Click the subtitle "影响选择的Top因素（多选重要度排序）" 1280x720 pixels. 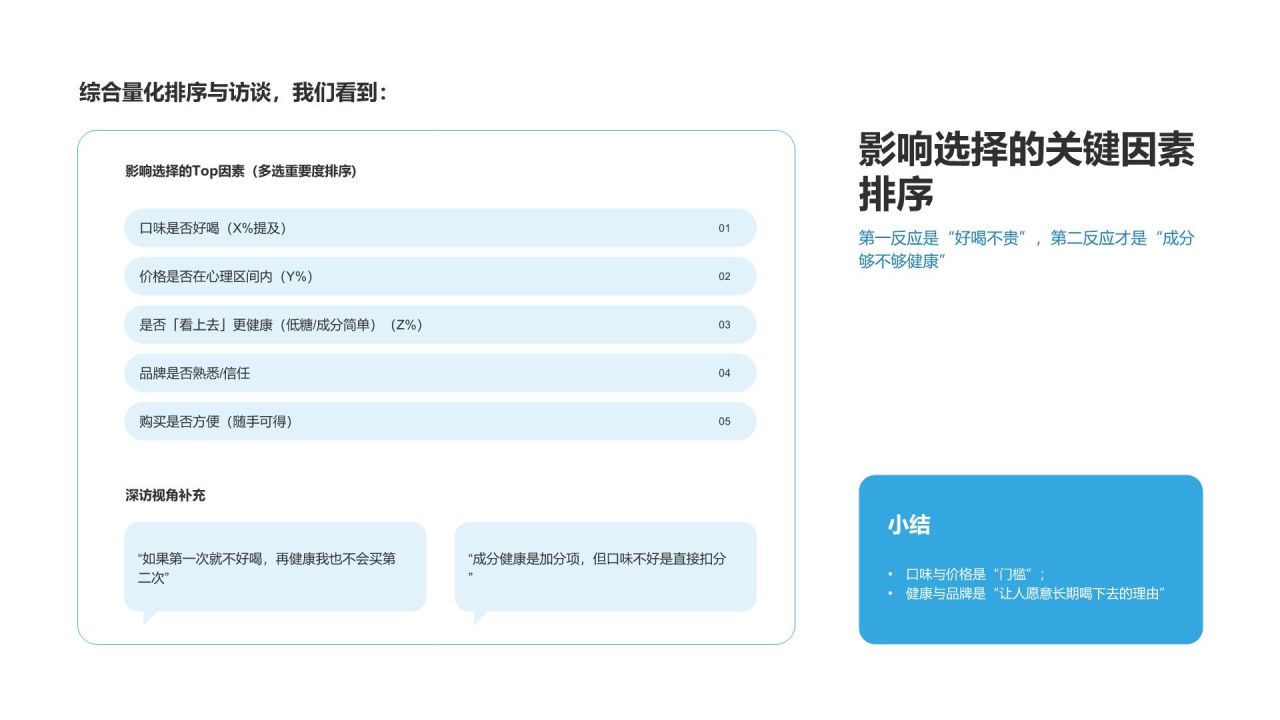[x=241, y=171]
